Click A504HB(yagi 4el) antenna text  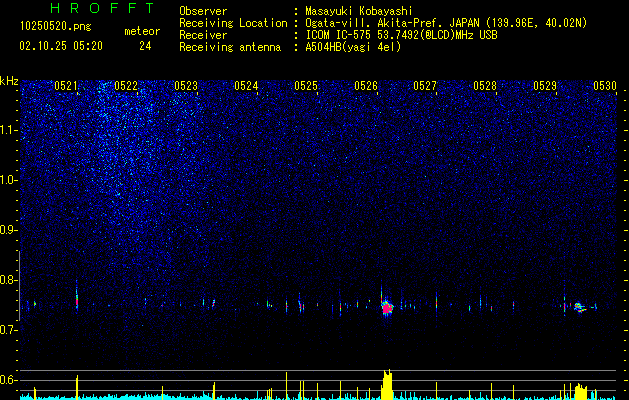[353, 47]
